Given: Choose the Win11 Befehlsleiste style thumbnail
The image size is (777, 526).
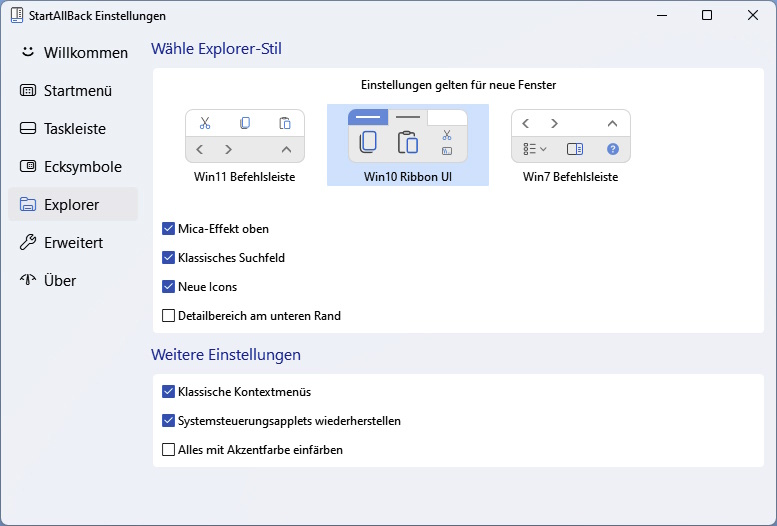Looking at the screenshot, I should click(x=245, y=136).
